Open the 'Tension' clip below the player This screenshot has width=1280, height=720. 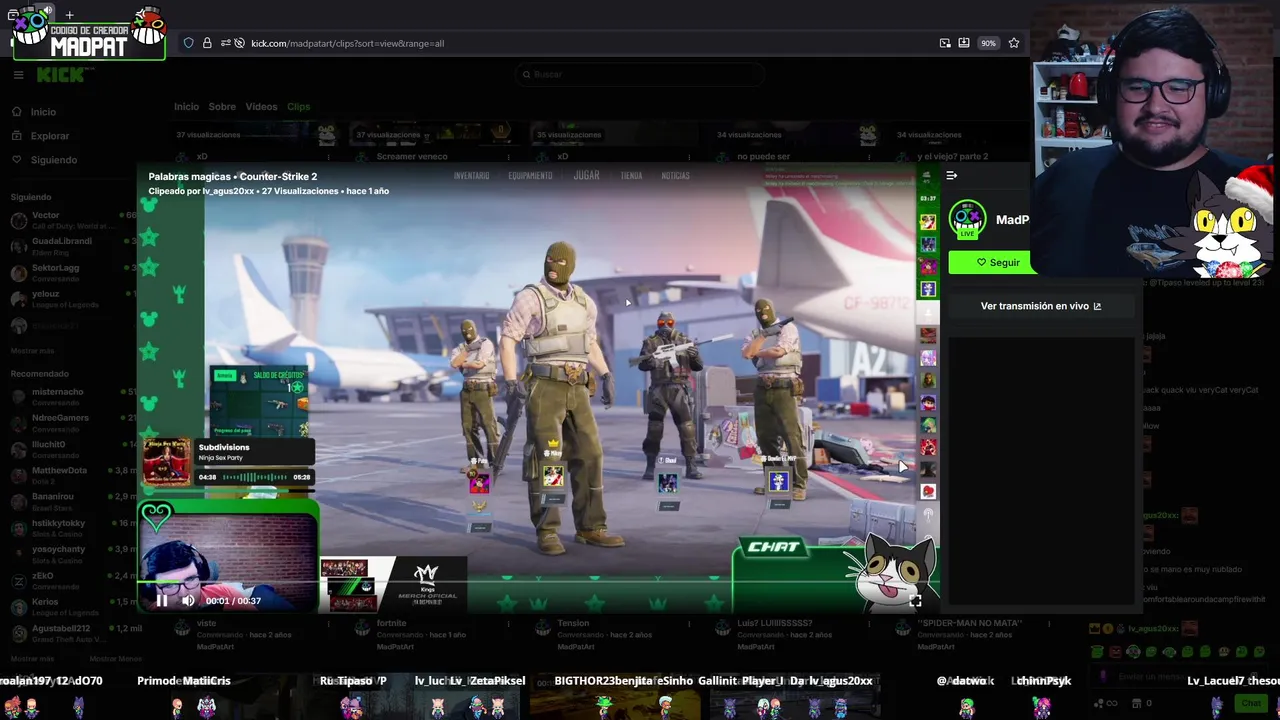pyautogui.click(x=573, y=623)
